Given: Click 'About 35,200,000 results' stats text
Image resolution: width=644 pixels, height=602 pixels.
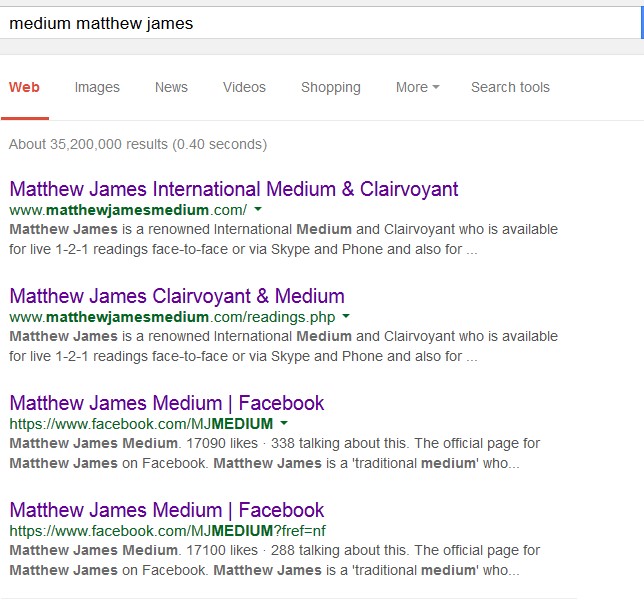Looking at the screenshot, I should pyautogui.click(x=138, y=145).
